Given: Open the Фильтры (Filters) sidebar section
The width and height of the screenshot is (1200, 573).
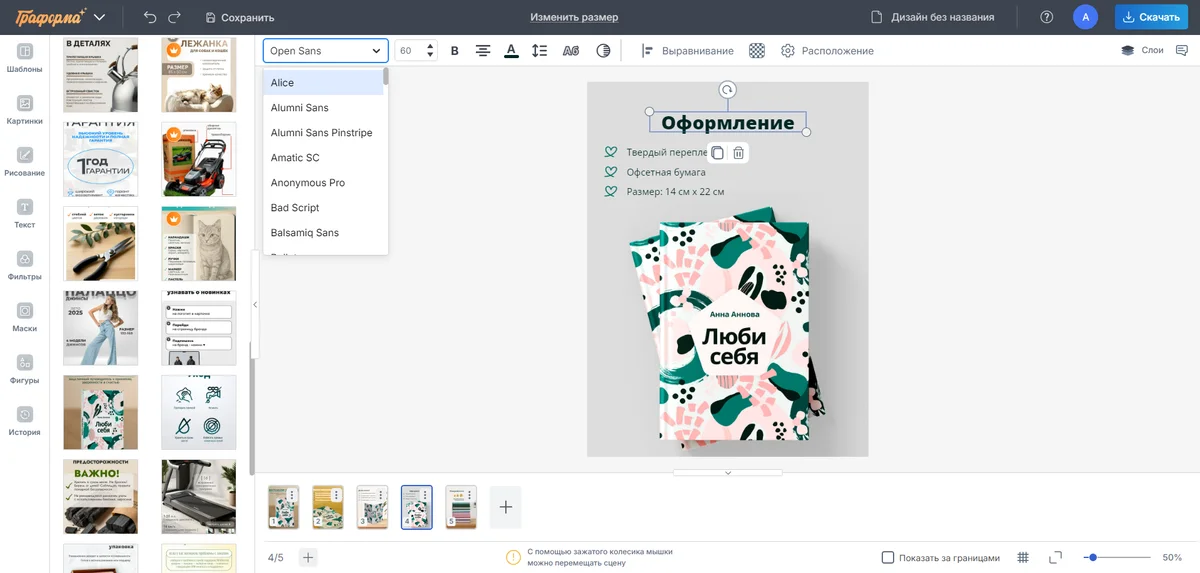Looking at the screenshot, I should click(25, 265).
